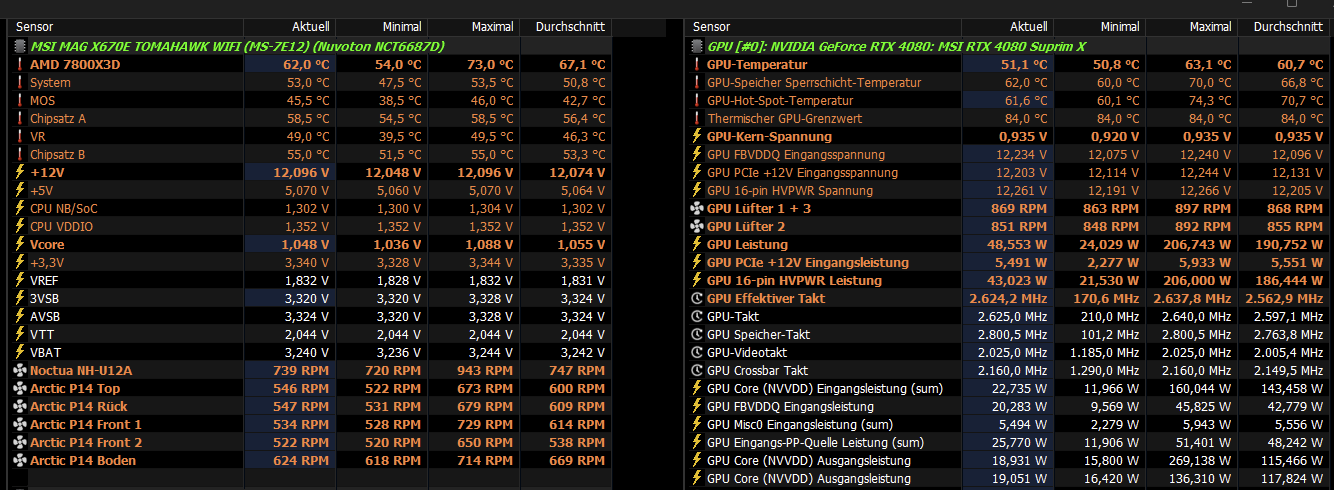
Task: Click the fan icon beside Noctua NH-U12A
Action: [19, 370]
